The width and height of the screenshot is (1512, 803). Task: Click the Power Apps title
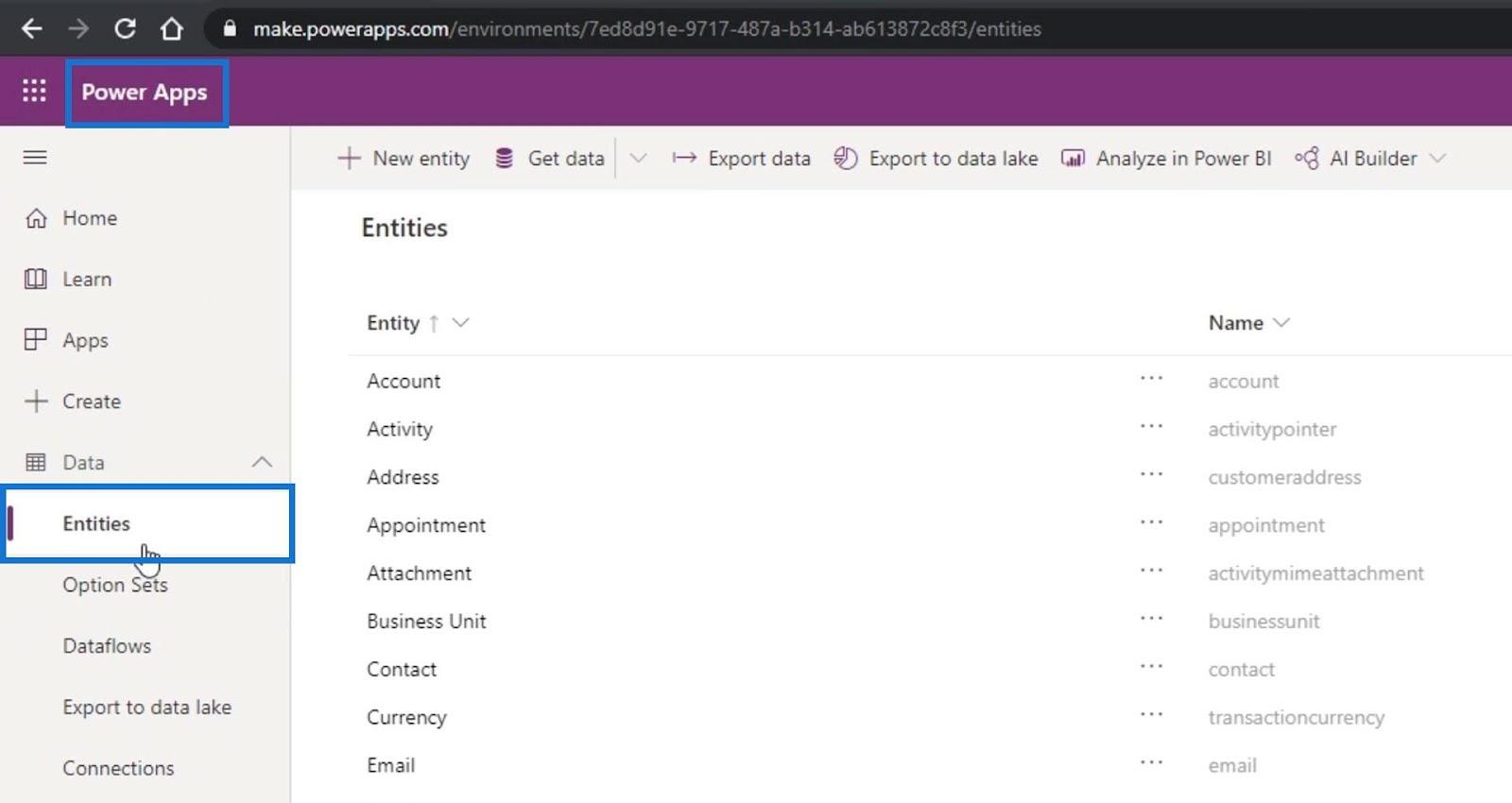(x=144, y=92)
